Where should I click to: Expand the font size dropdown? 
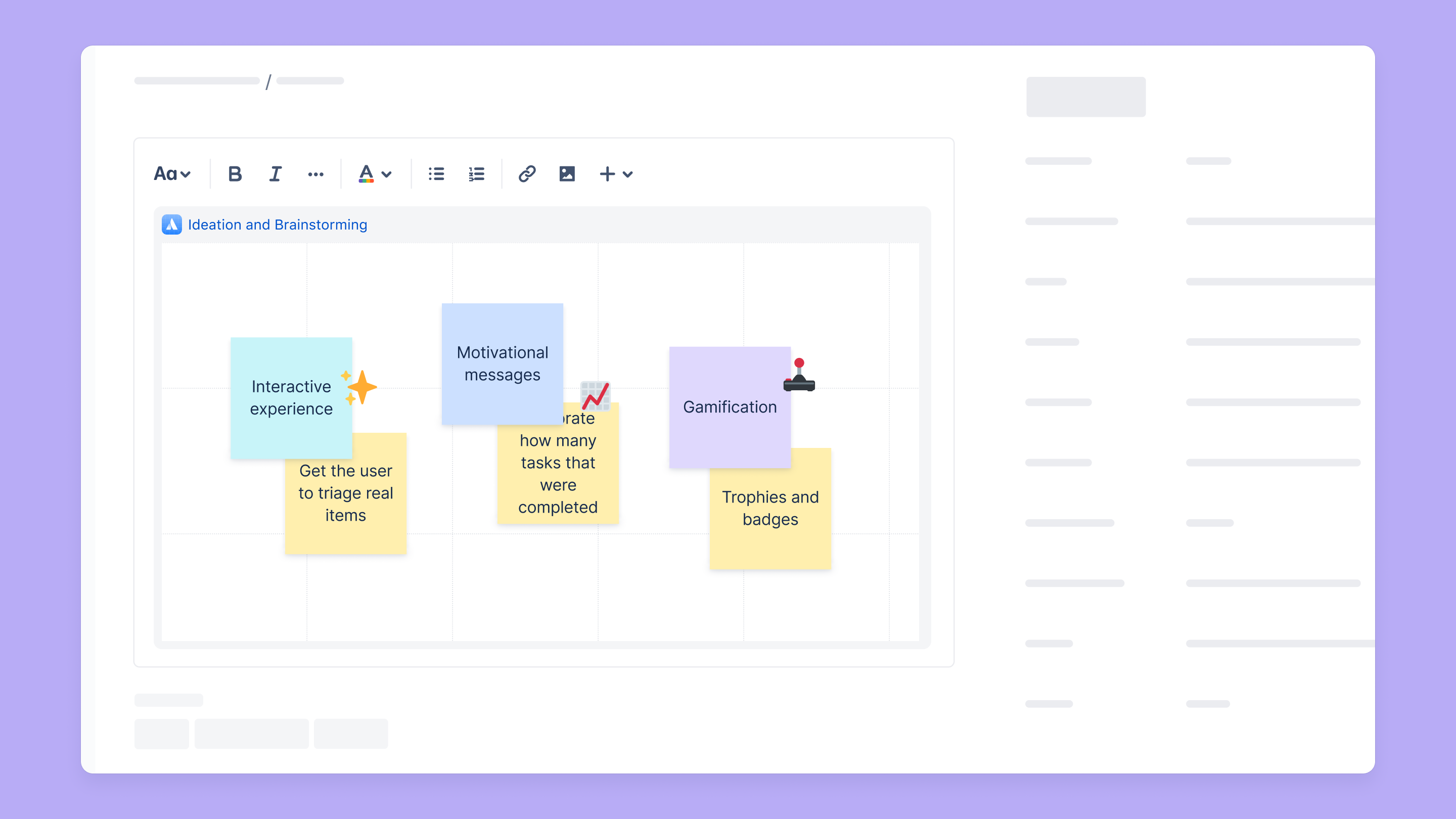point(172,173)
